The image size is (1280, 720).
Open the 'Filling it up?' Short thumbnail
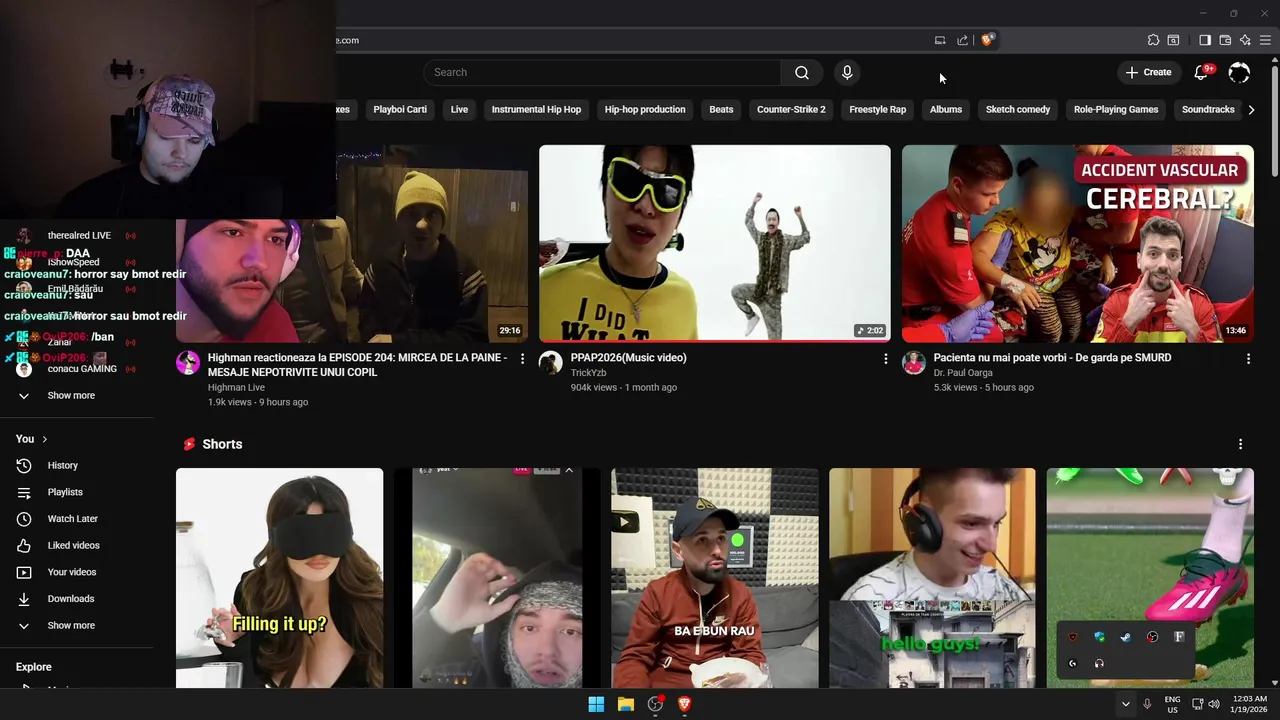coord(280,578)
